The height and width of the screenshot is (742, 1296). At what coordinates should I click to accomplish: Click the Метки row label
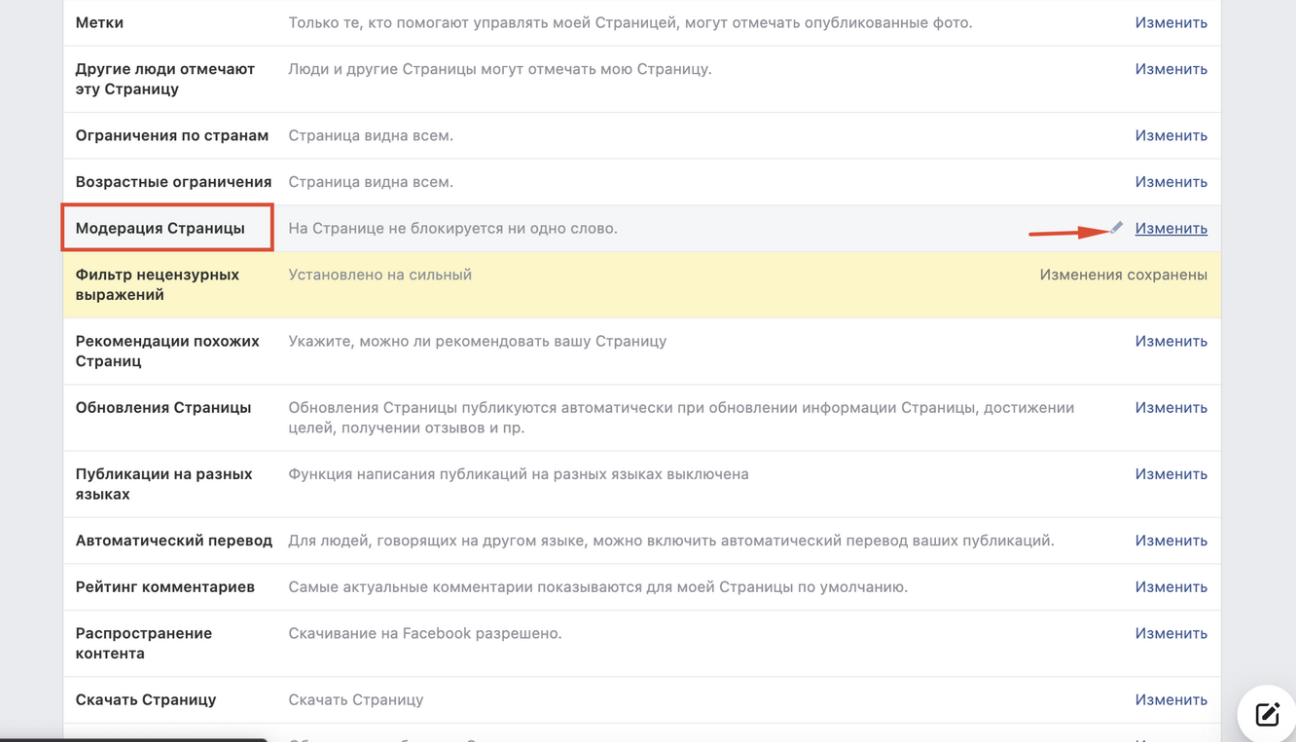pyautogui.click(x=100, y=23)
